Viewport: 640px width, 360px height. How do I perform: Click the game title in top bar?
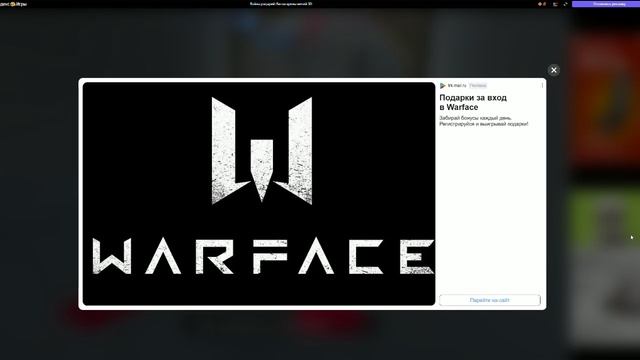(x=281, y=4)
